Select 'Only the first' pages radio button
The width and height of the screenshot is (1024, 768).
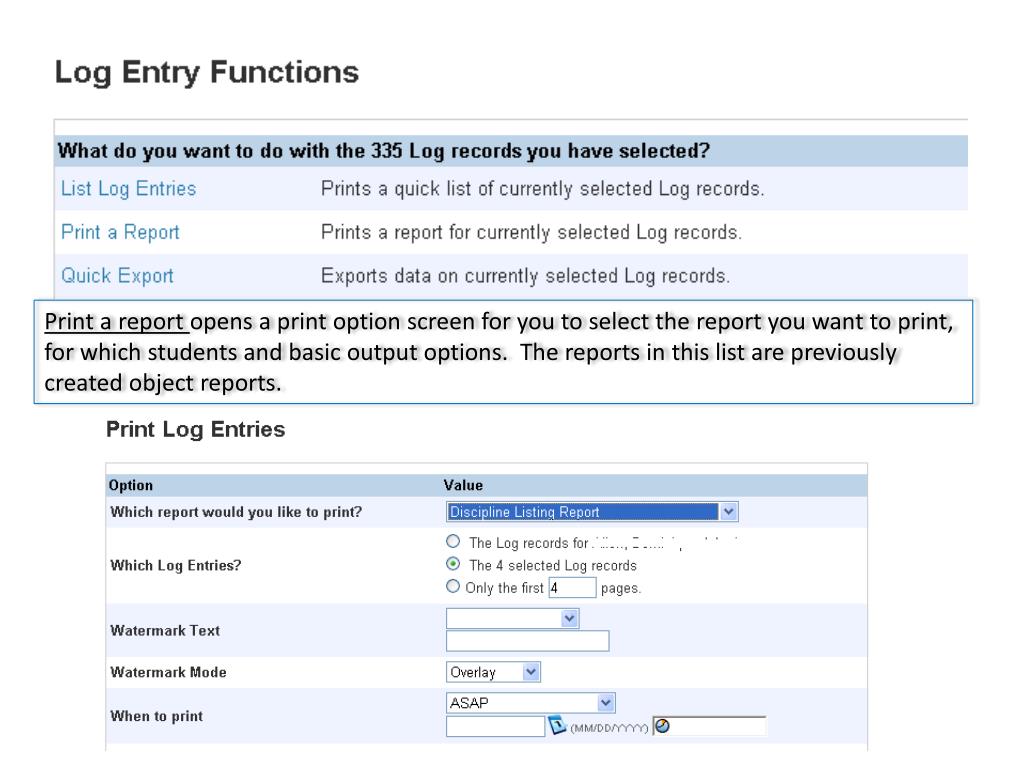(x=455, y=587)
